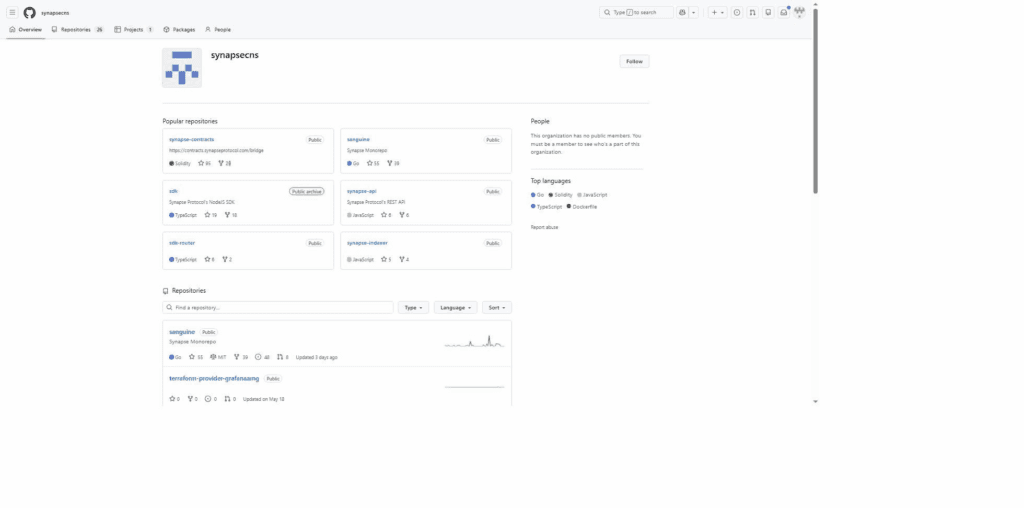Open the synapse-api repository

pyautogui.click(x=361, y=191)
